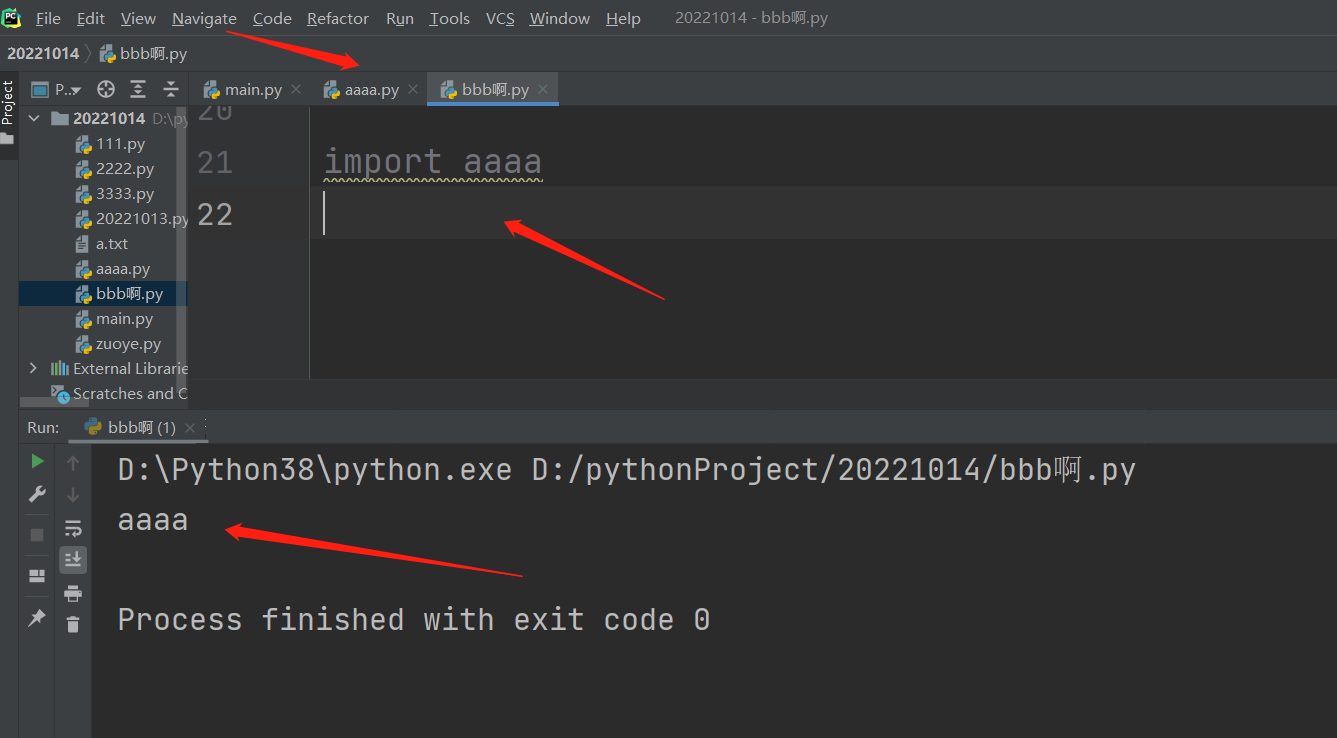Click the stop process square icon
The image size is (1337, 738).
tap(37, 535)
